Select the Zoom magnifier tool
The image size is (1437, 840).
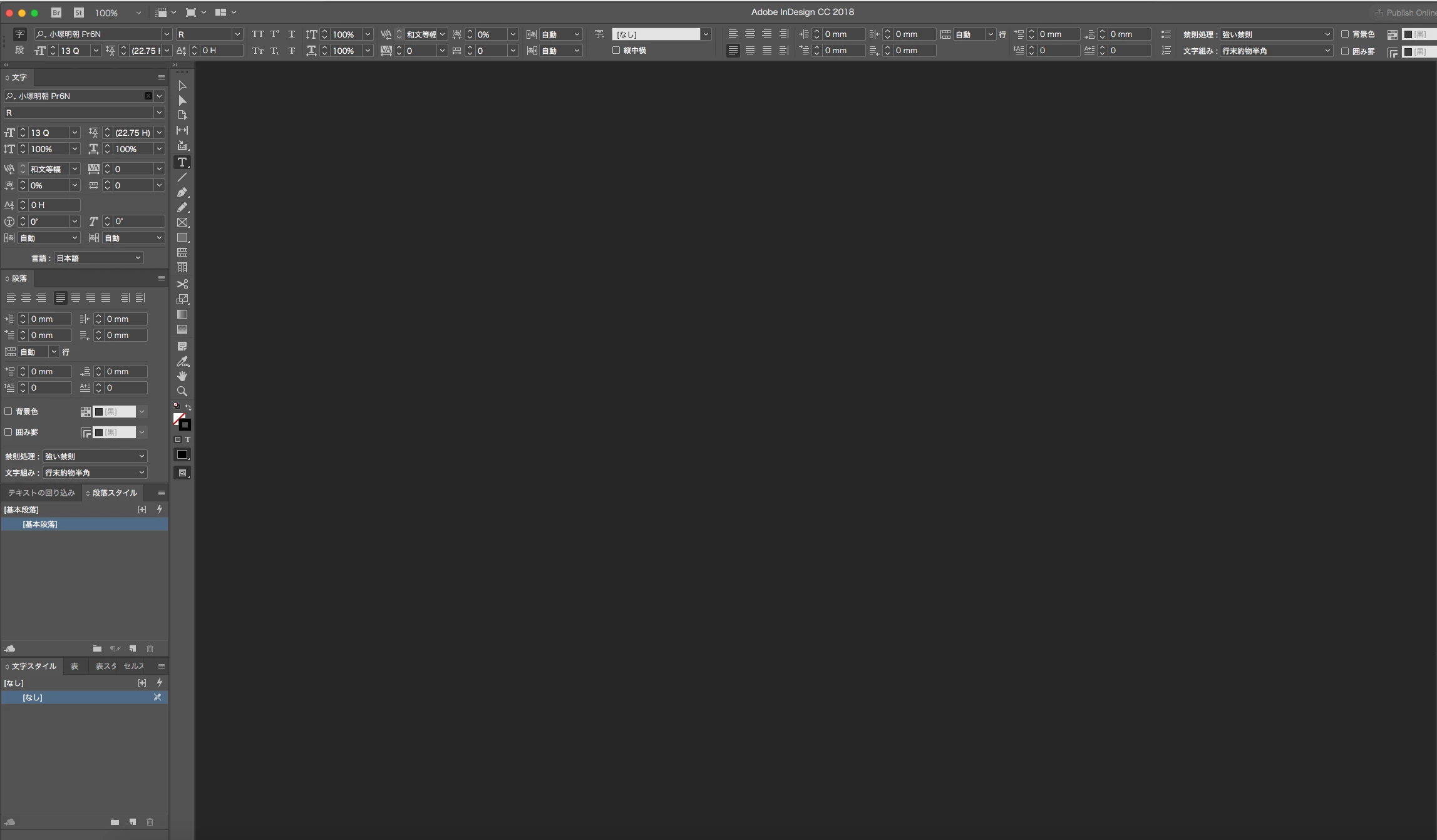point(182,391)
